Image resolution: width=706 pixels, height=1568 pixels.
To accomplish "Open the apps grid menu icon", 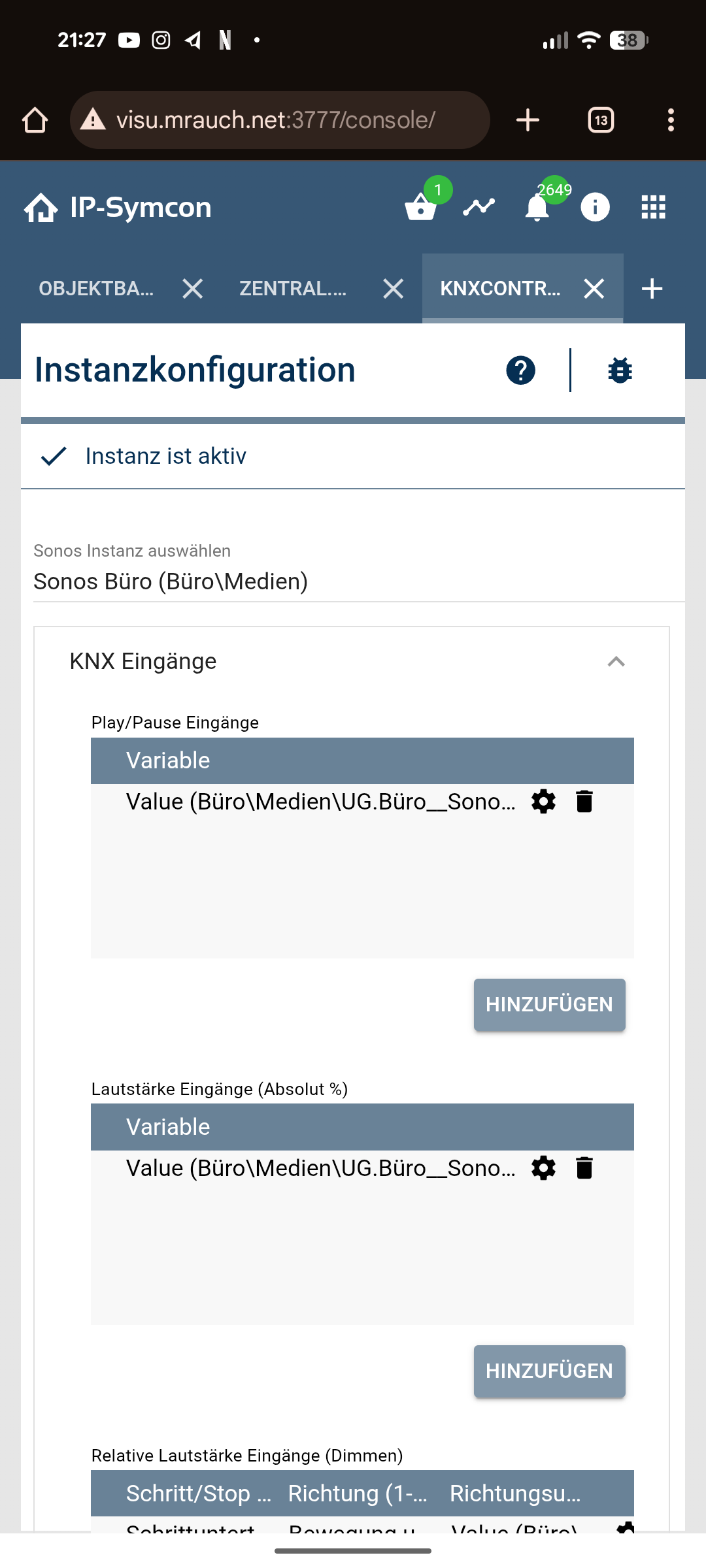I will [x=653, y=208].
